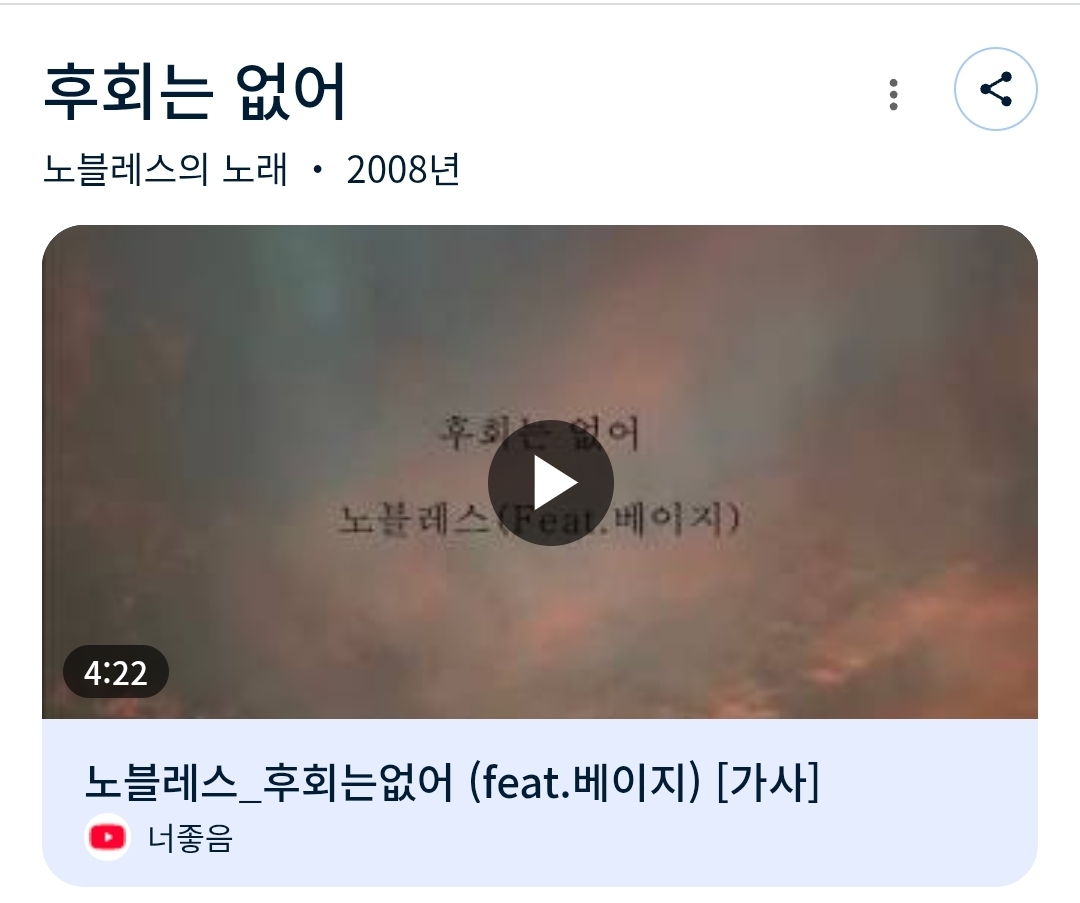Click the circular share button
Image resolution: width=1080 pixels, height=903 pixels.
(995, 89)
